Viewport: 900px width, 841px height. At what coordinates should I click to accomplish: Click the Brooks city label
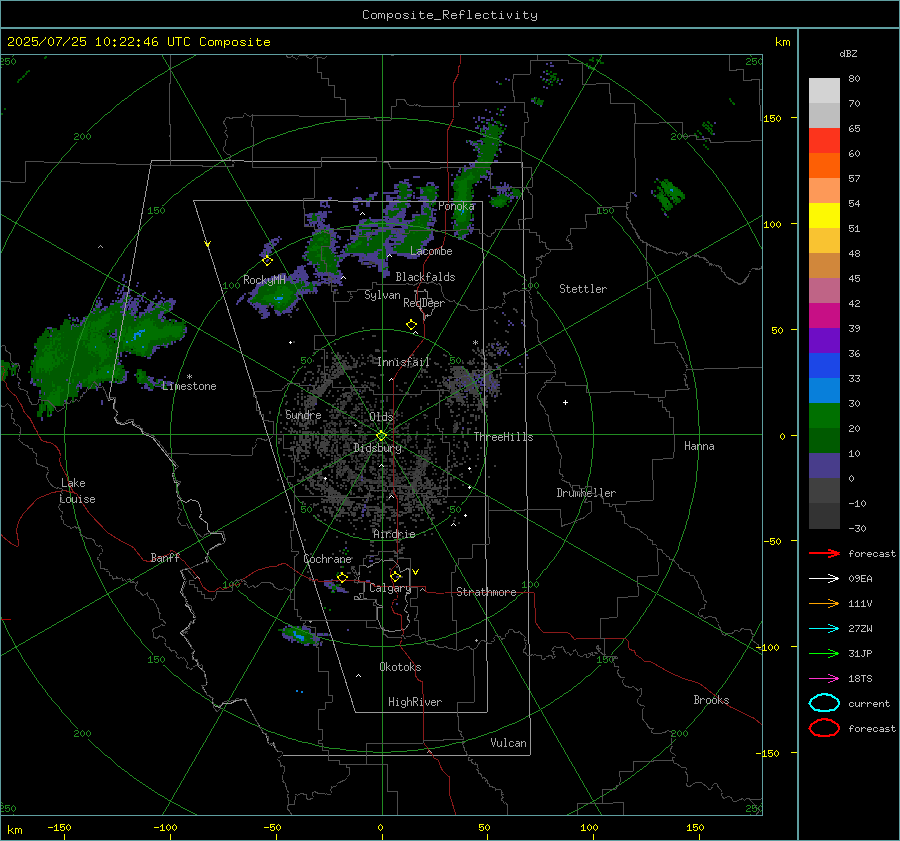coord(711,700)
